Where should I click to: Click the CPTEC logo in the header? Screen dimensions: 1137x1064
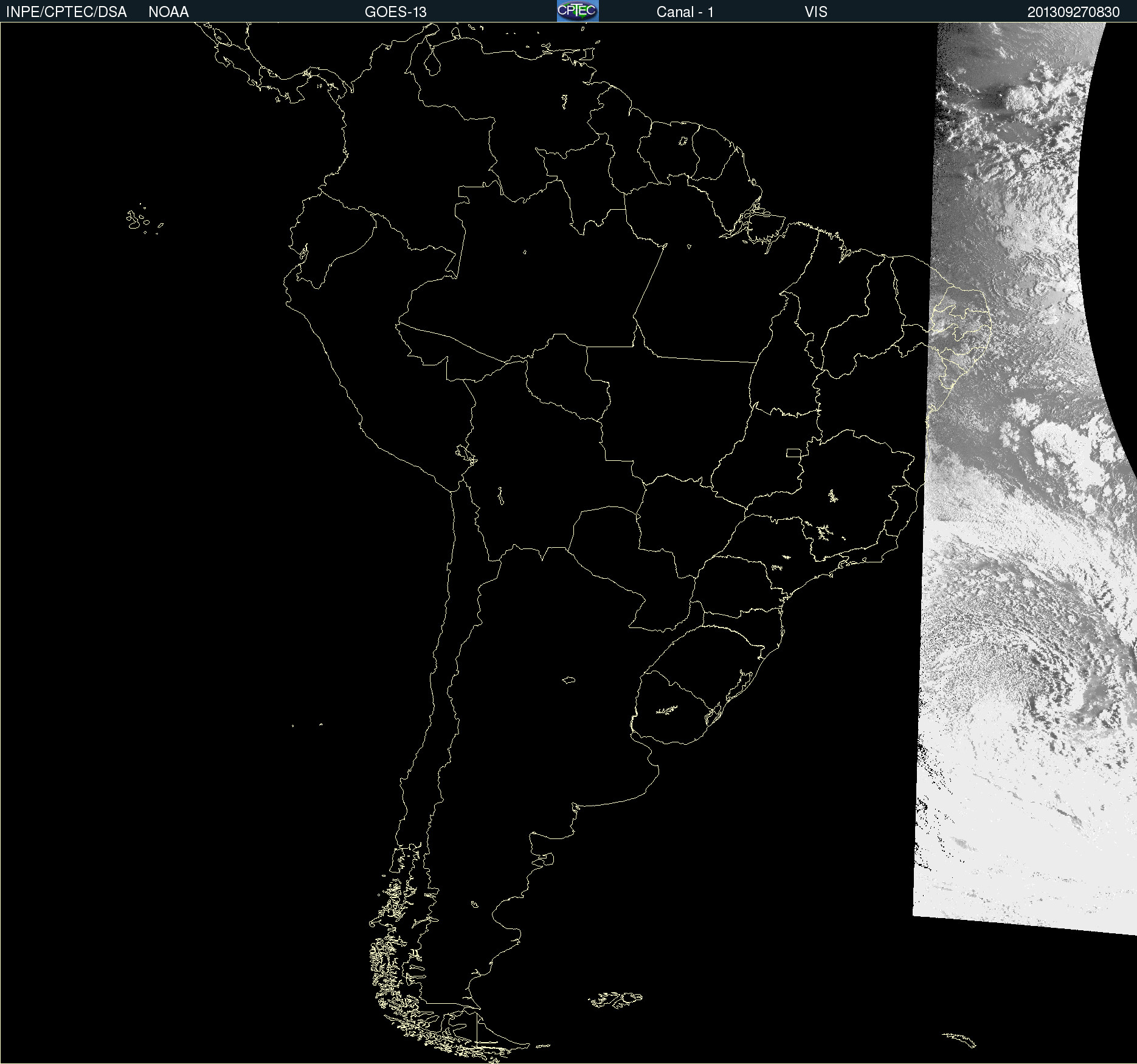pos(578,11)
